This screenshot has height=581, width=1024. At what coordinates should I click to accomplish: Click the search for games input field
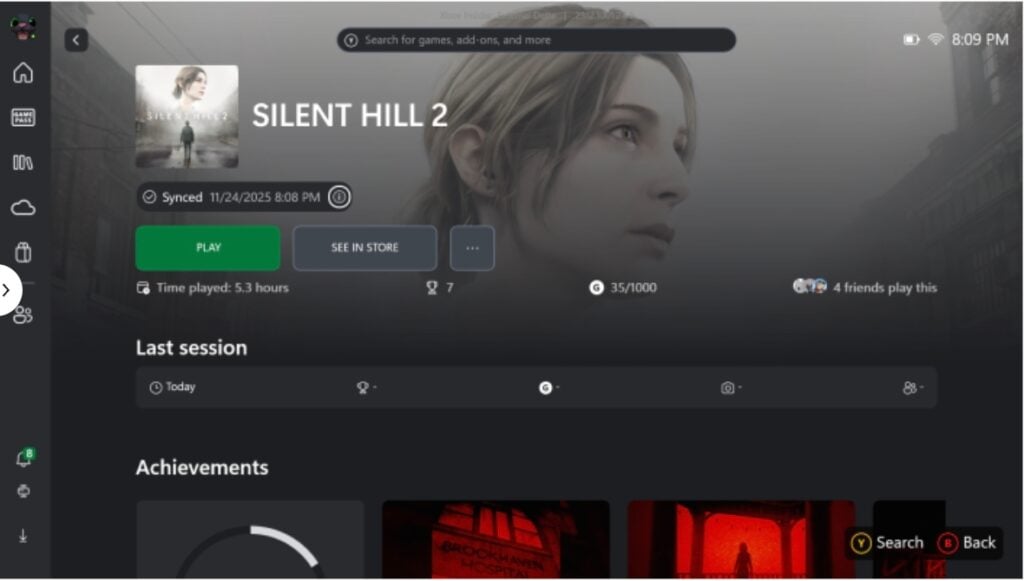coord(536,40)
